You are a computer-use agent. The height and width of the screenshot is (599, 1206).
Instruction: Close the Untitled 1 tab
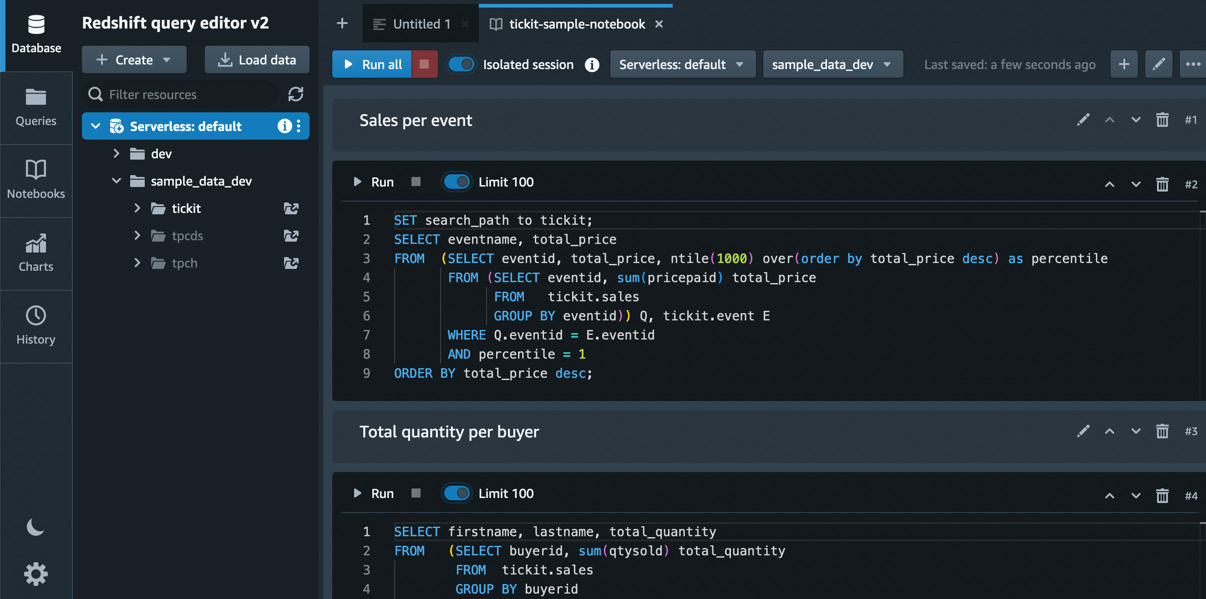click(x=465, y=24)
